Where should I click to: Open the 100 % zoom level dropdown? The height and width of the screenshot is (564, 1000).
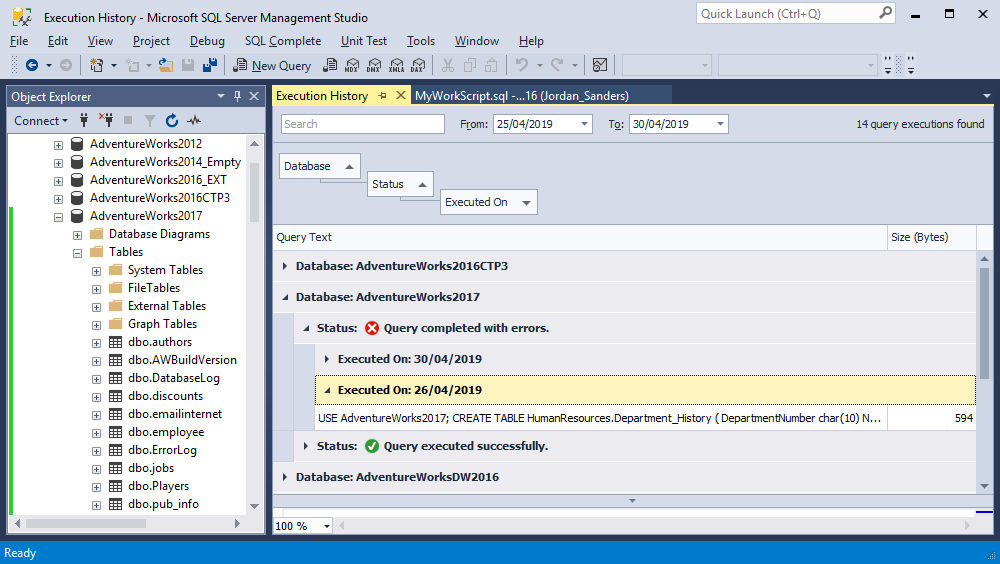pyautogui.click(x=327, y=526)
